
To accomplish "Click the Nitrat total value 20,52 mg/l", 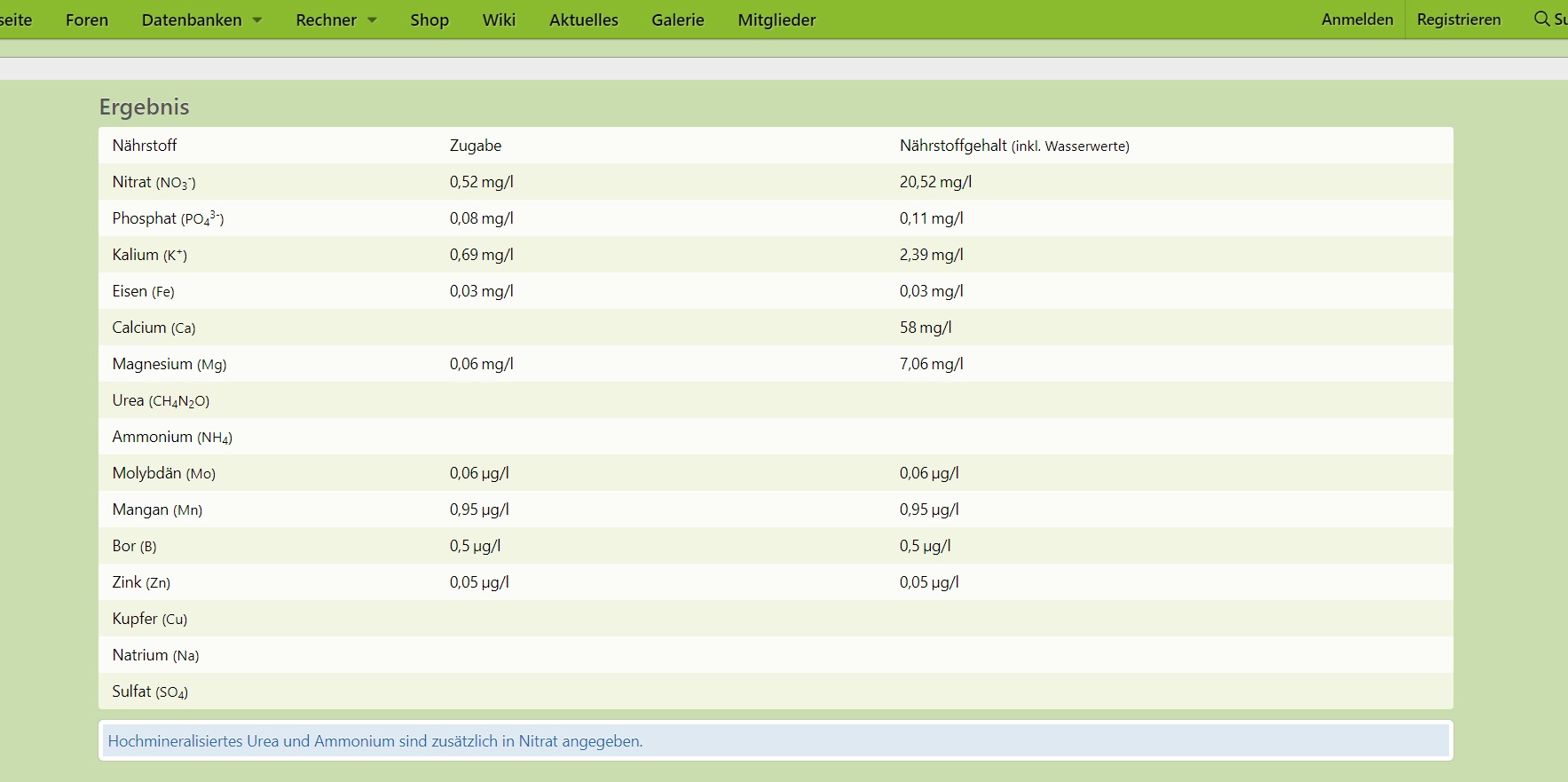I will pos(936,182).
